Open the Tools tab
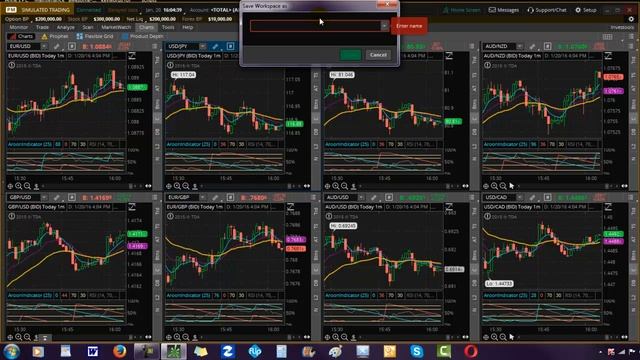Screen dimensions: 640x360 (x=168, y=27)
